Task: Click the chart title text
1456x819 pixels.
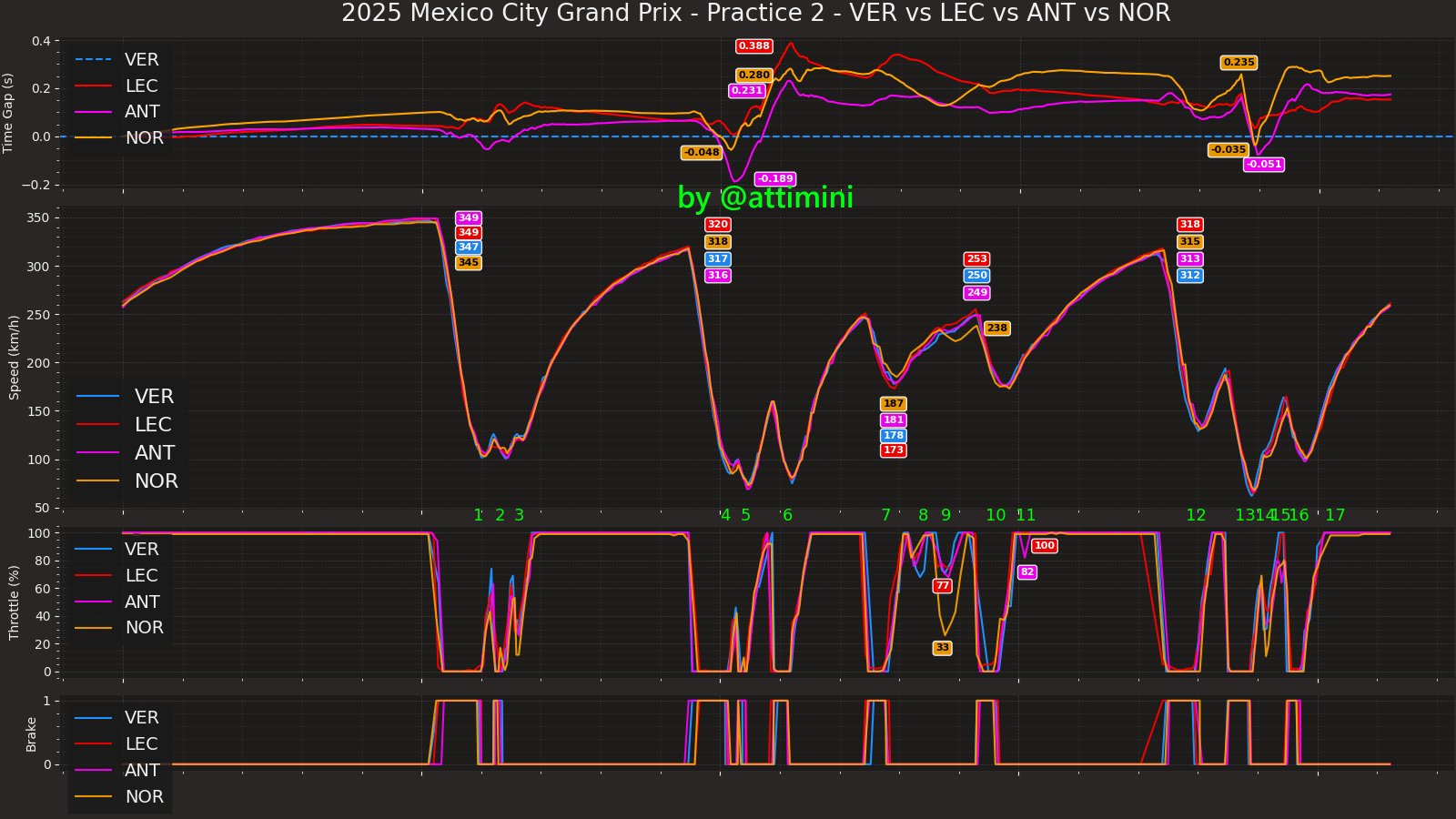Action: pyautogui.click(x=755, y=14)
